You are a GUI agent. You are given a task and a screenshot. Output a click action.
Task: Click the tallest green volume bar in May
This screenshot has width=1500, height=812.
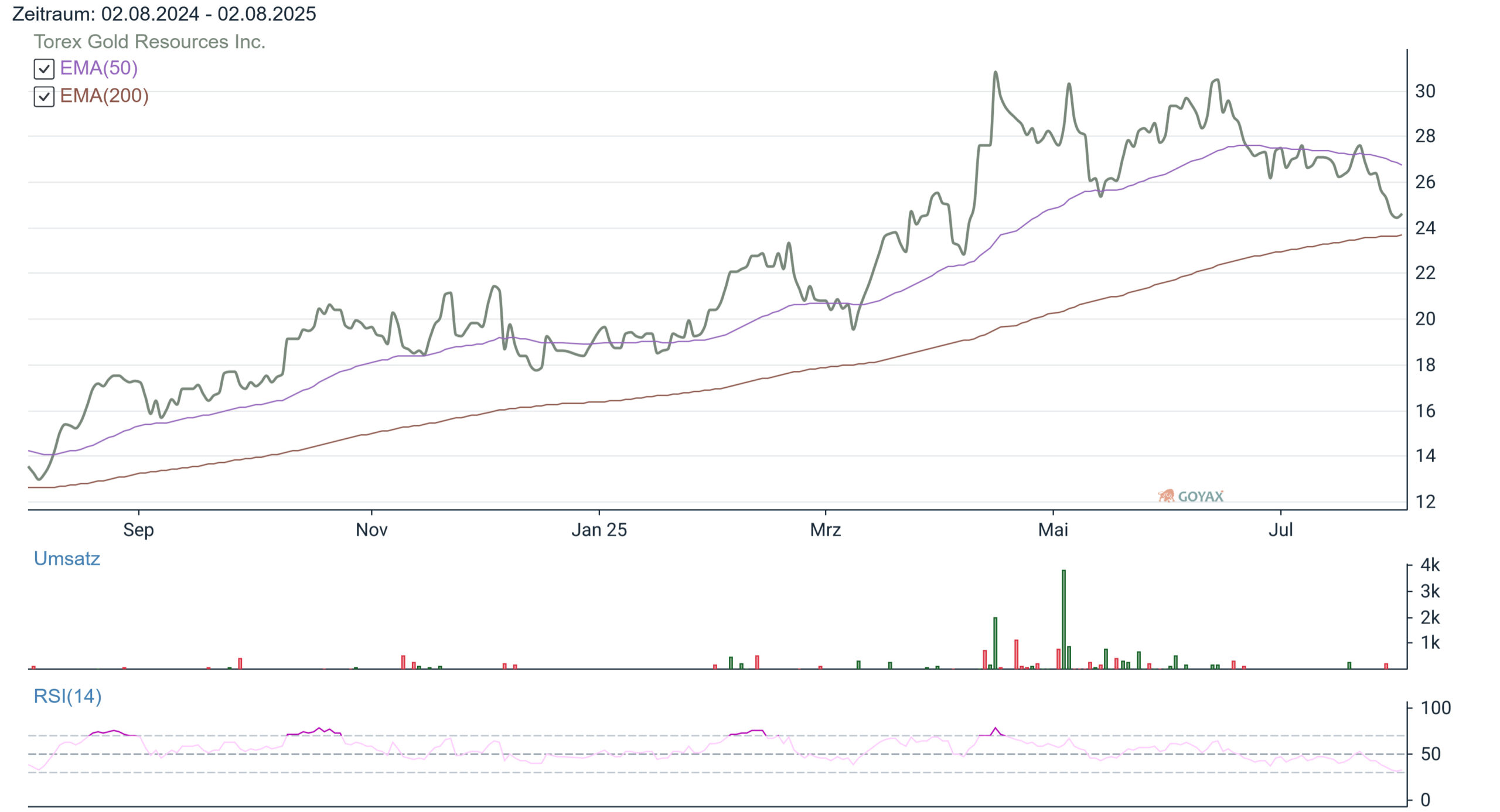coord(1063,619)
